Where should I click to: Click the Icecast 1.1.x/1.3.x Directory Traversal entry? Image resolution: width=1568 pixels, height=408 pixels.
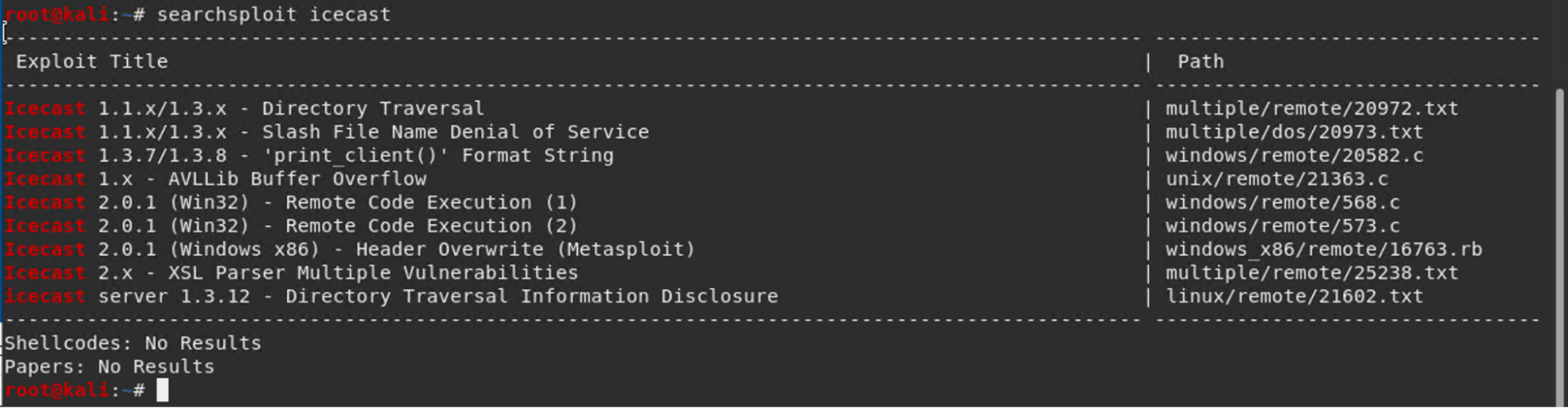click(x=245, y=108)
